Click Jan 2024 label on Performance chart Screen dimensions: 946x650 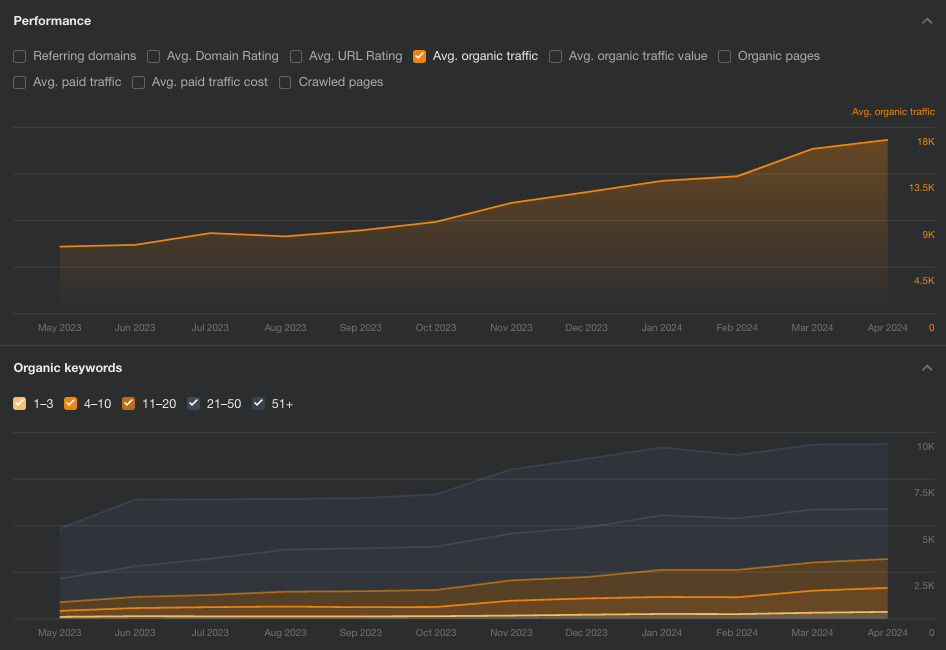pyautogui.click(x=662, y=328)
